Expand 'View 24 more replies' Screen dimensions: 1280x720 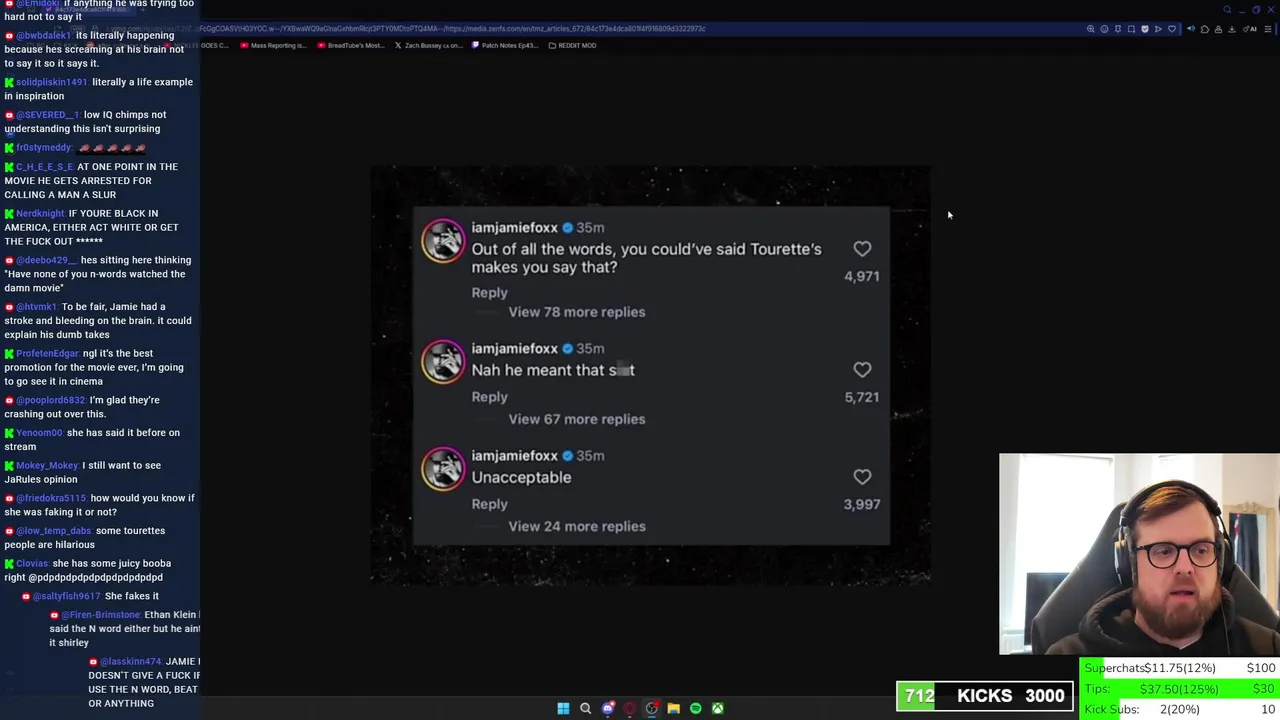(x=577, y=526)
